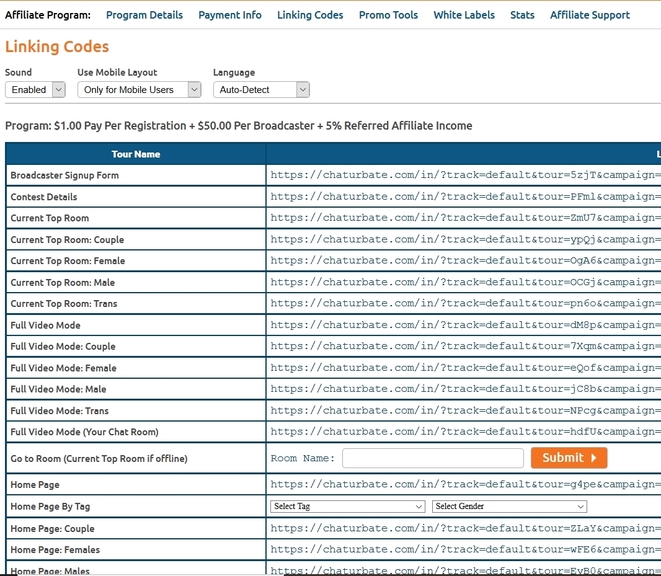
Task: Select the Current Top Room: Trans URL
Action: pyautogui.click(x=465, y=304)
